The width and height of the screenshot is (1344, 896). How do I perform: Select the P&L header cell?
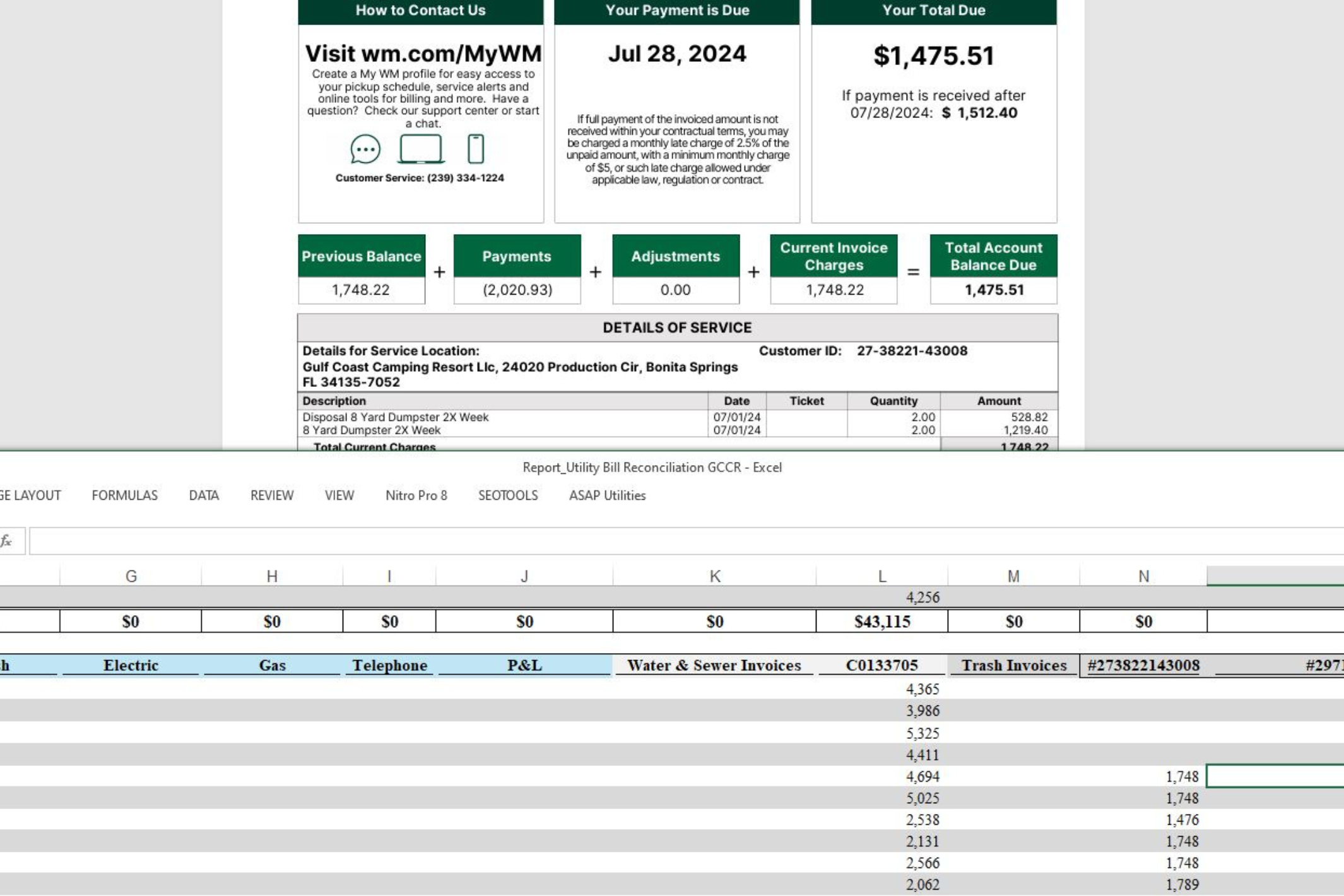524,665
